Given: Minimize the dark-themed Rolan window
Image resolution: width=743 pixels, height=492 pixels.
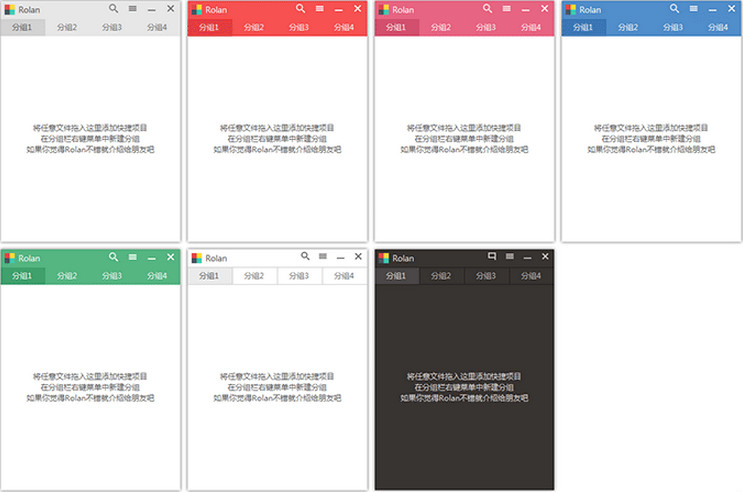Looking at the screenshot, I should tap(527, 257).
